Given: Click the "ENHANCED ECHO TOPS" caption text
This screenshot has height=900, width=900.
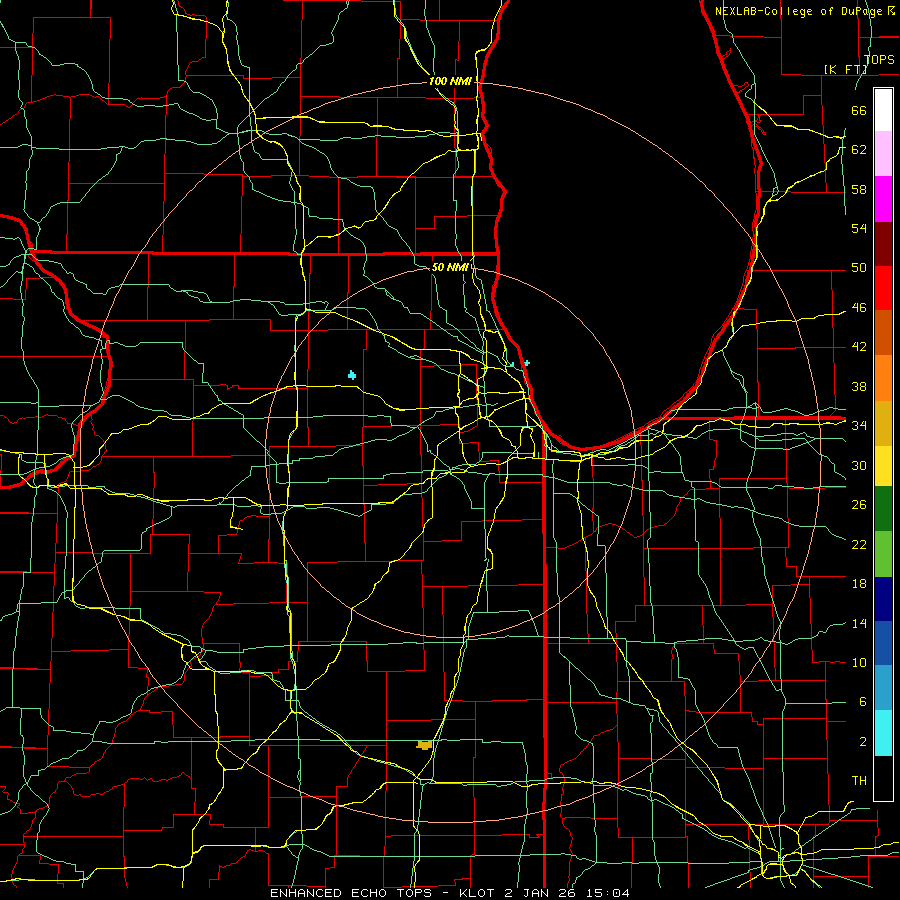Looking at the screenshot, I should [x=351, y=893].
